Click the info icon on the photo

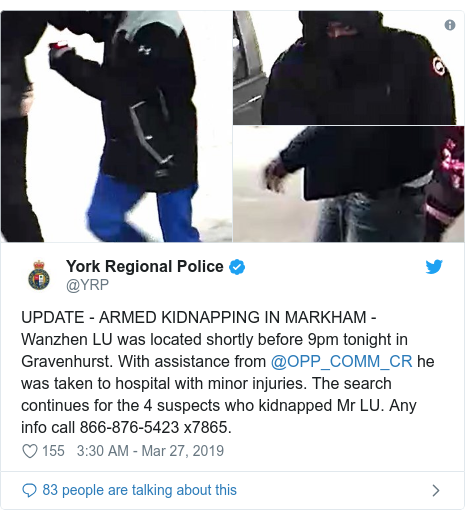pyautogui.click(x=450, y=25)
